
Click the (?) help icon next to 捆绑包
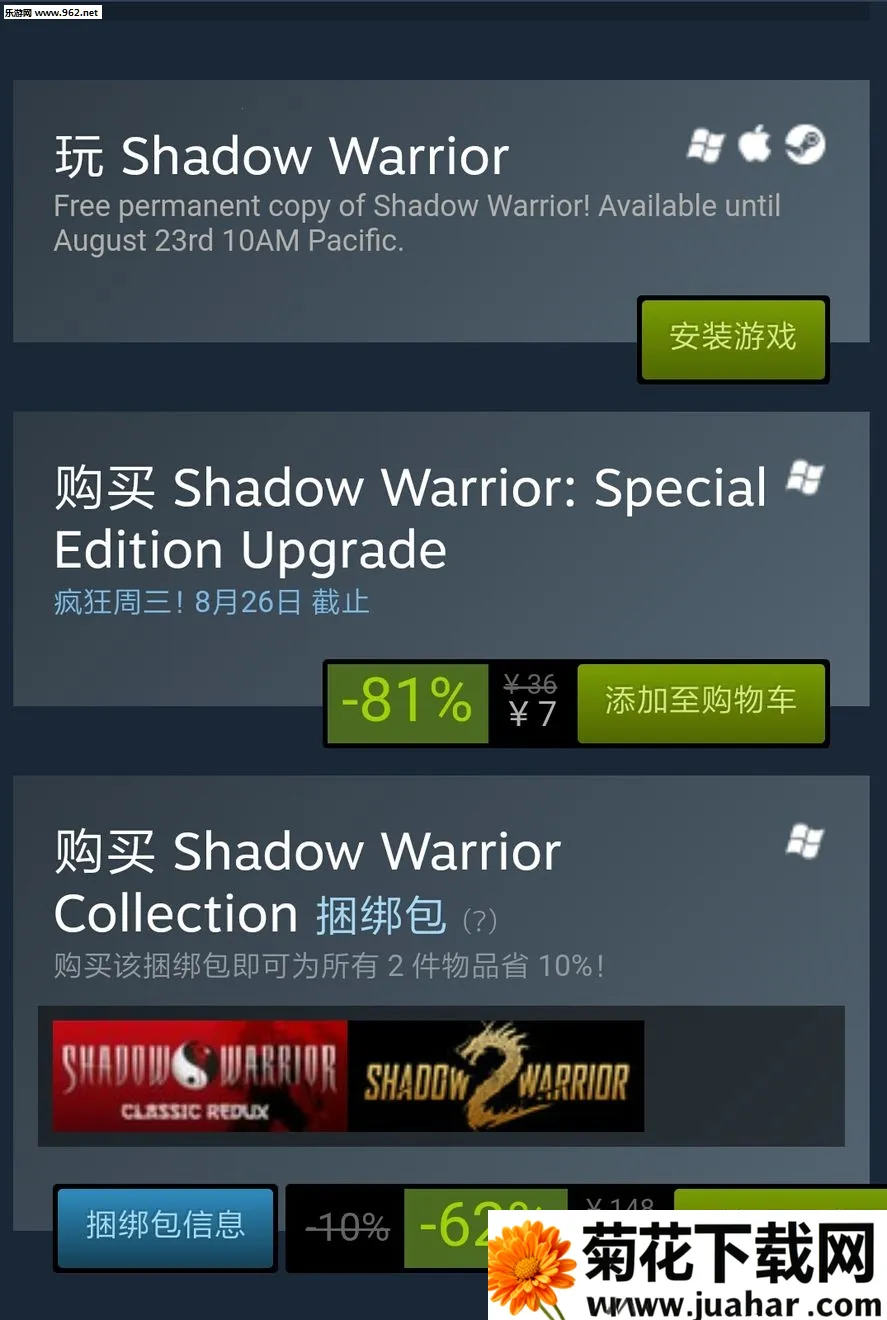point(480,920)
